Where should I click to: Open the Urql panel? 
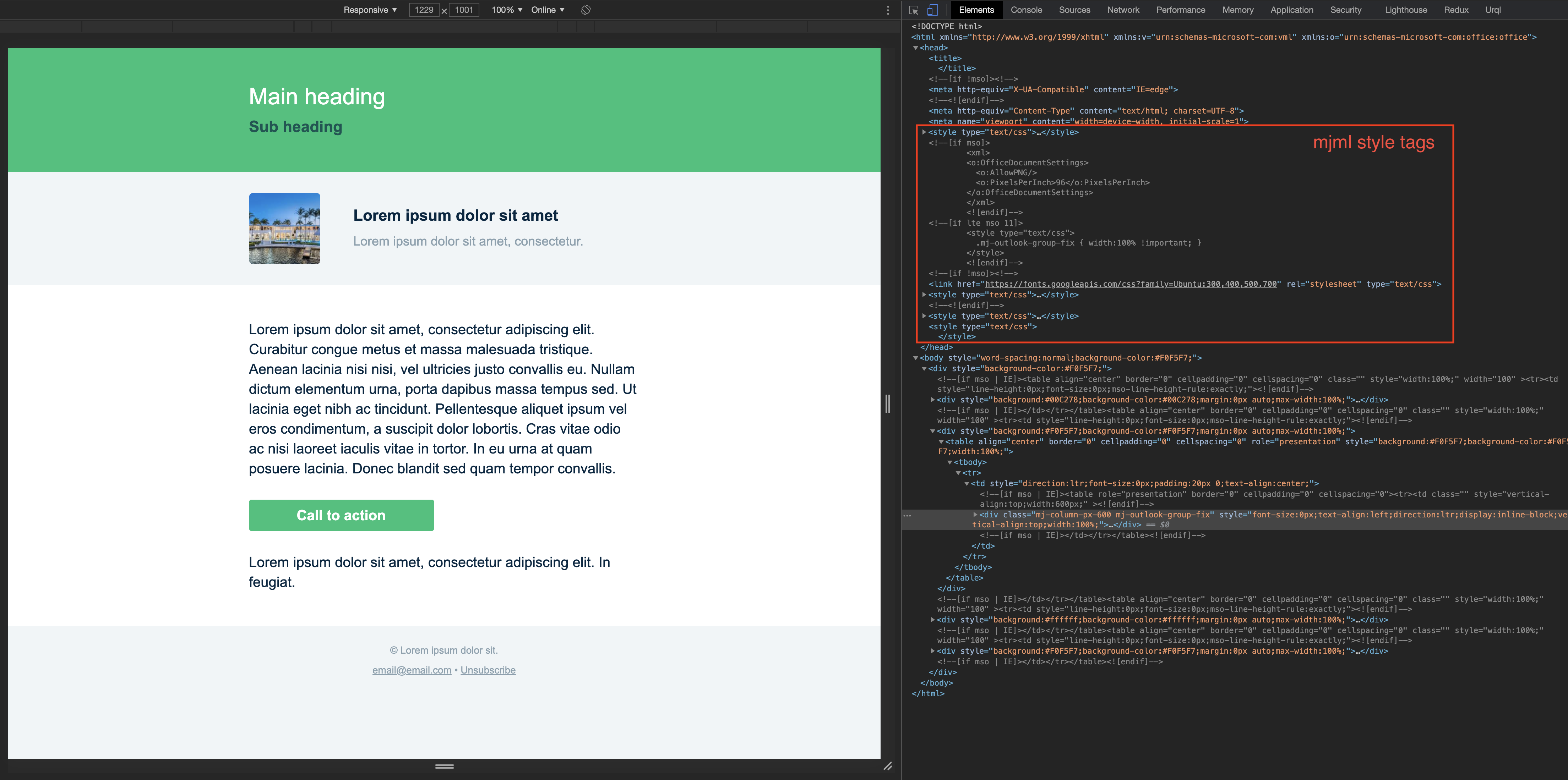[x=1492, y=10]
